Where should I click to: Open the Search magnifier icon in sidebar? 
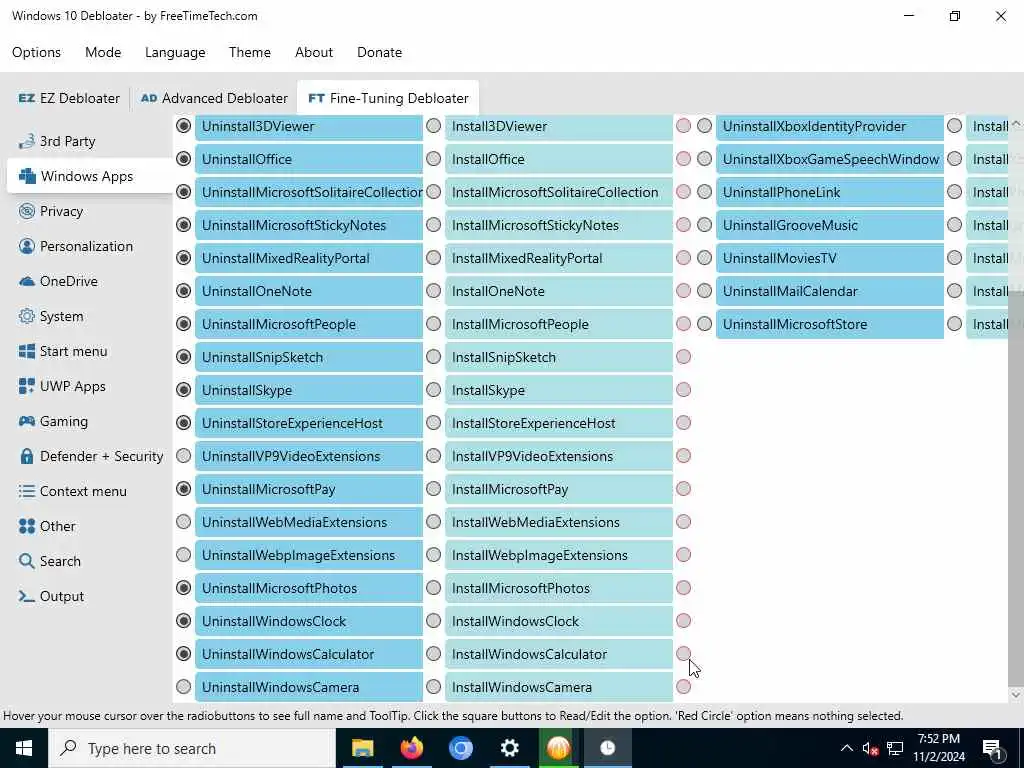coord(27,561)
